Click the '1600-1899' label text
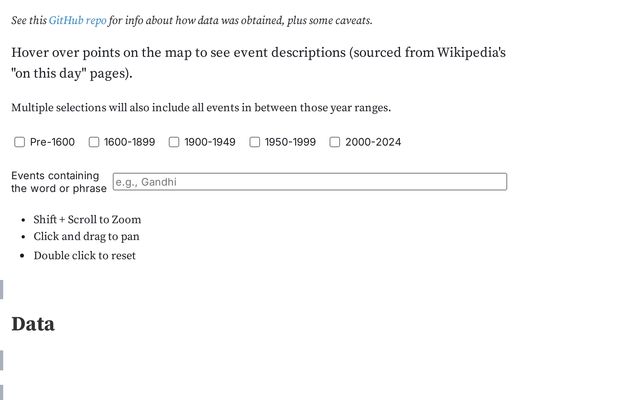Viewport: 640px width, 400px height. 129,142
